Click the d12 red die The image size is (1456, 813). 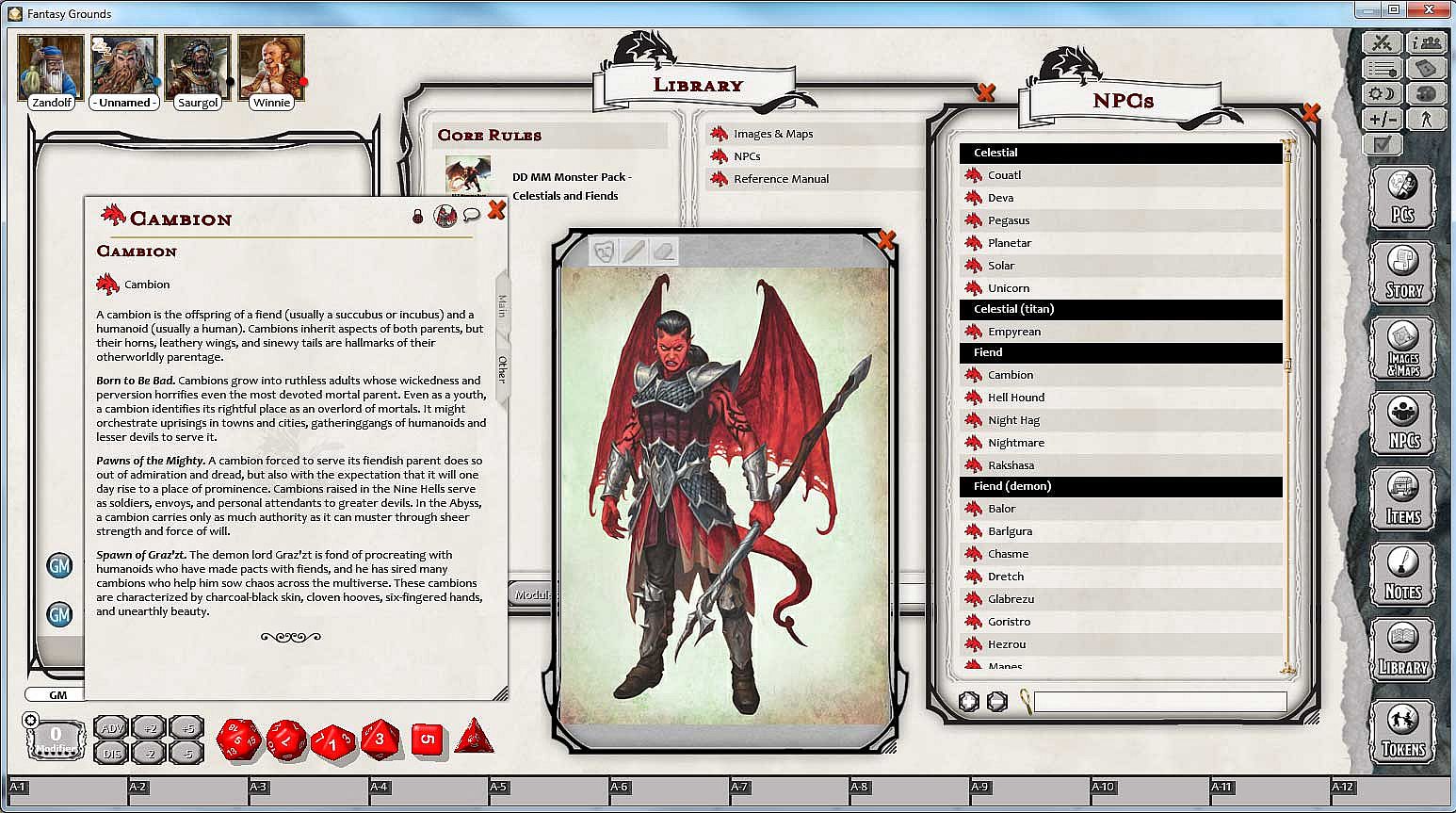pos(285,740)
